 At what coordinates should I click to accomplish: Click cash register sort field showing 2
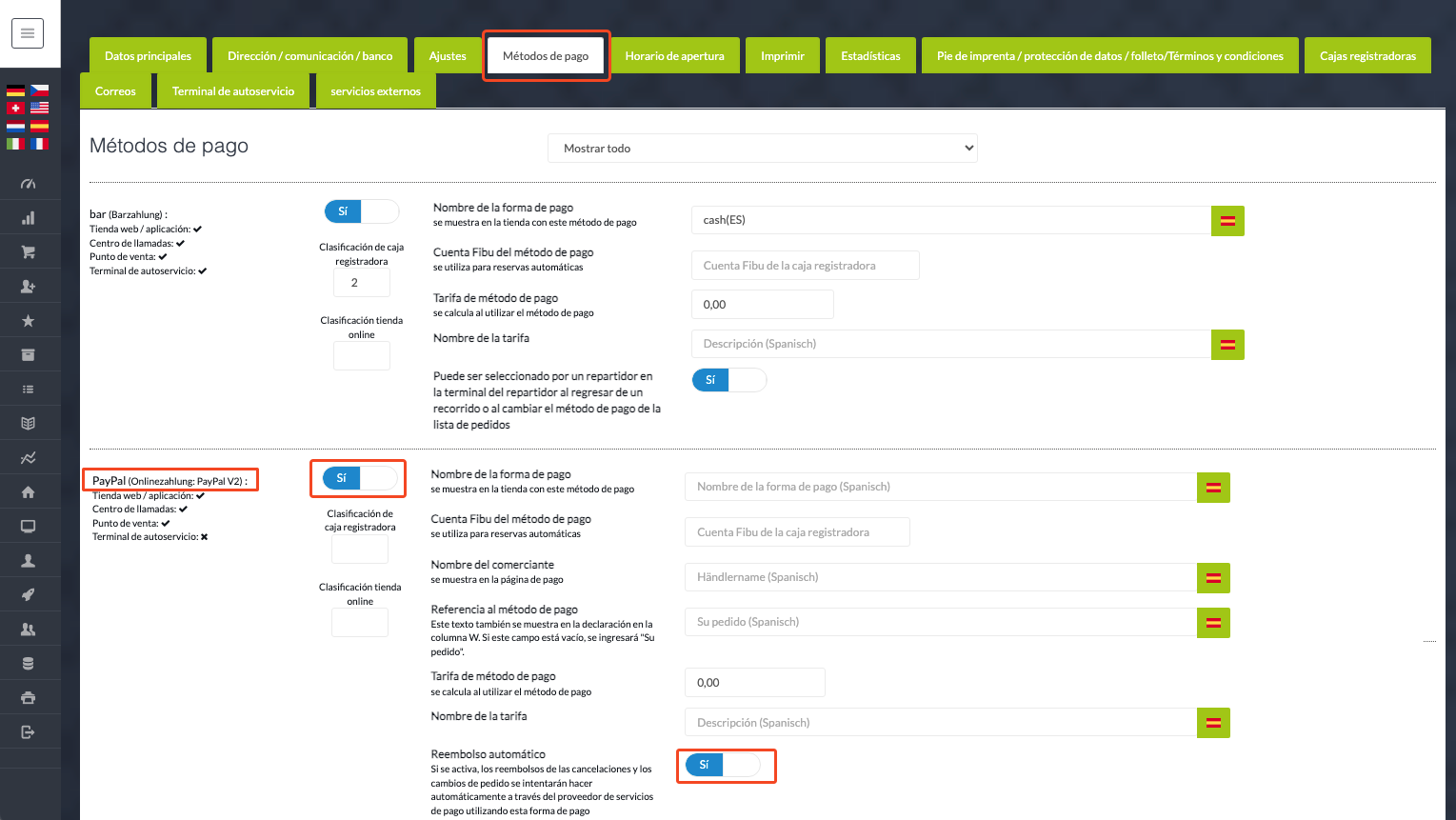362,283
